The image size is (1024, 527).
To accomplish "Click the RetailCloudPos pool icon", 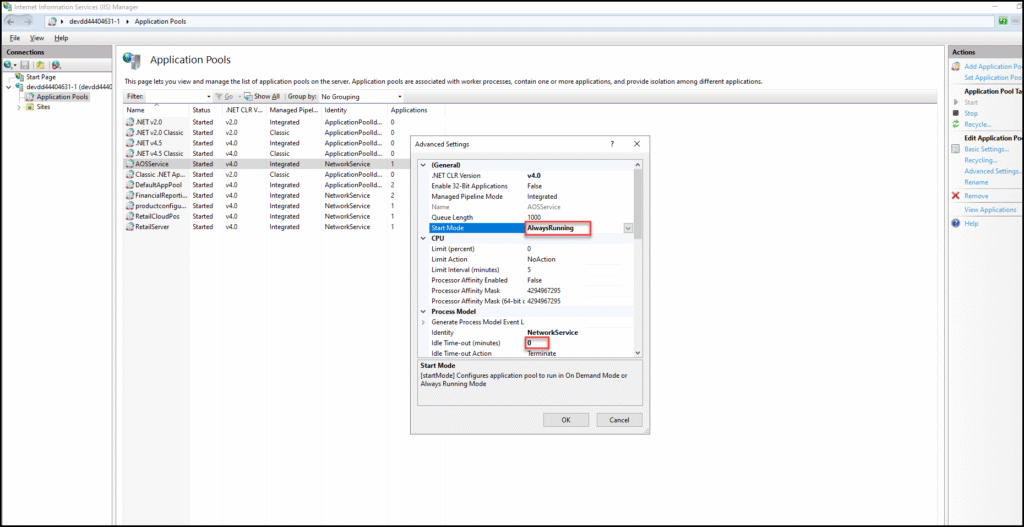I will click(x=130, y=216).
